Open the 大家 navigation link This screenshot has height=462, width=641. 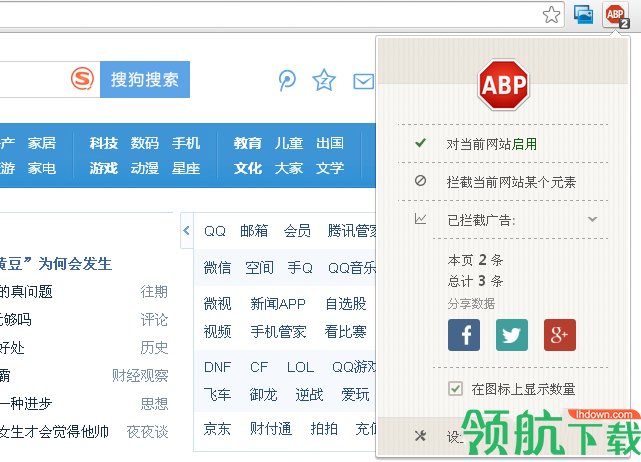point(289,168)
